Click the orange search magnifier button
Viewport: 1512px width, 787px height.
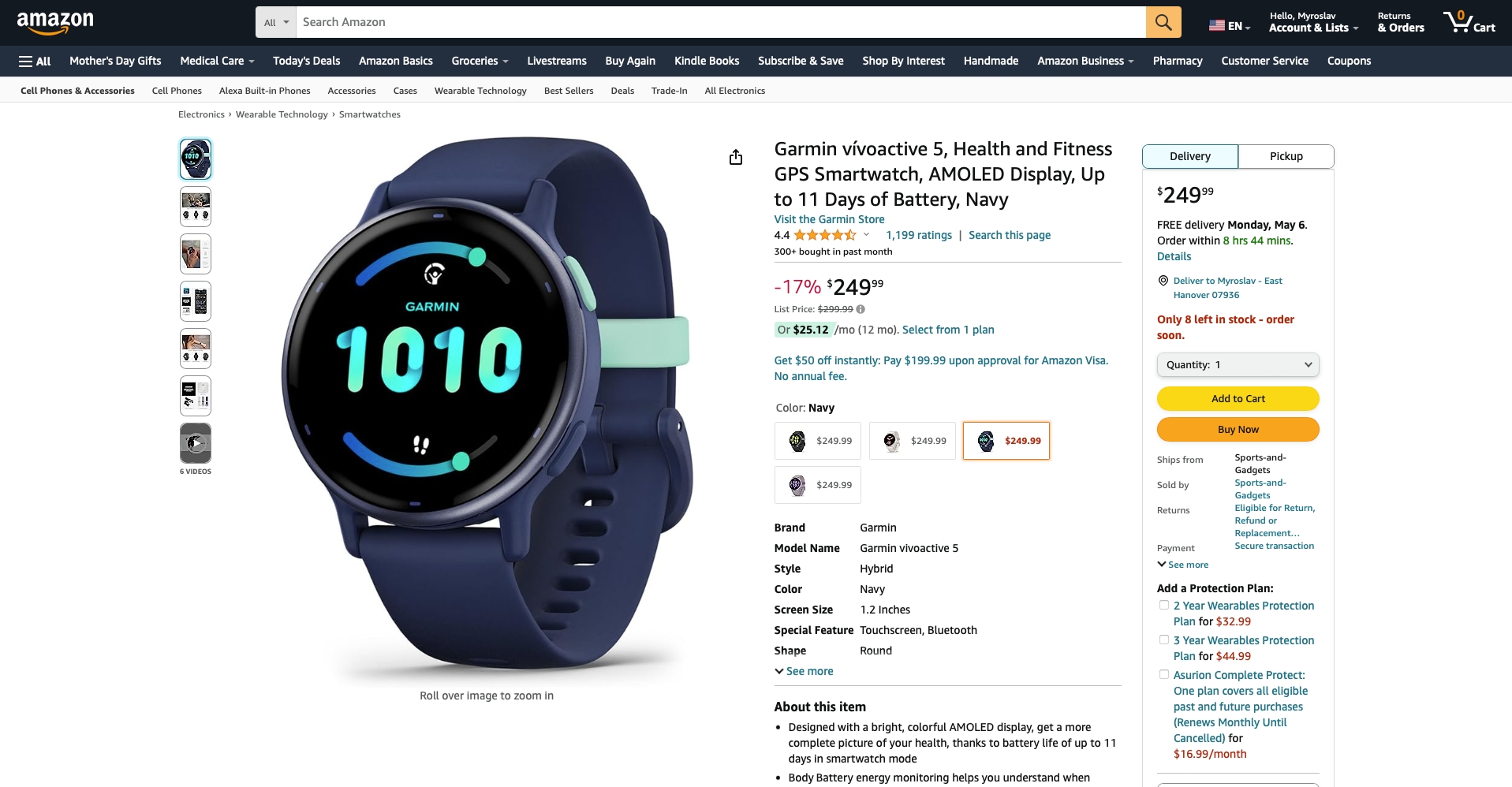pos(1163,22)
